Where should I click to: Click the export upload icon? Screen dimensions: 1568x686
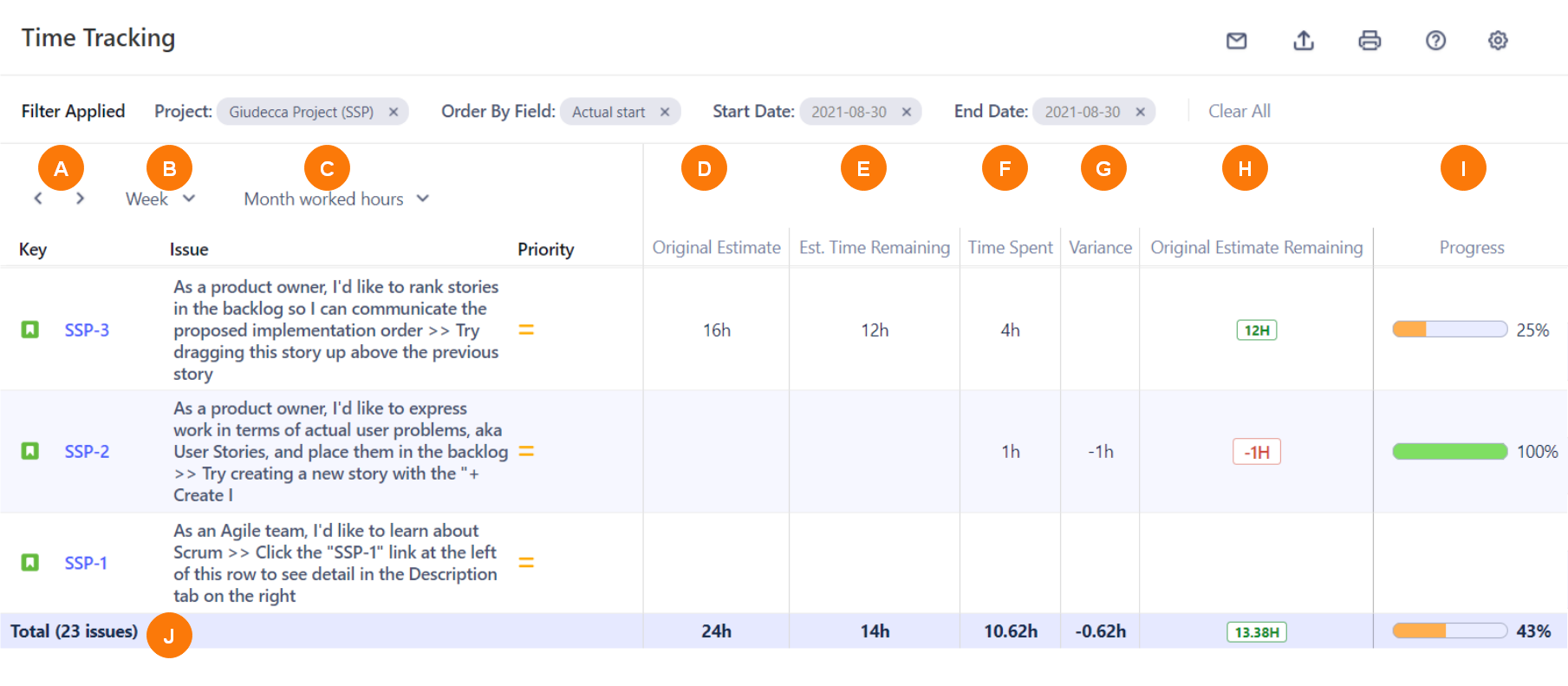[x=1303, y=41]
